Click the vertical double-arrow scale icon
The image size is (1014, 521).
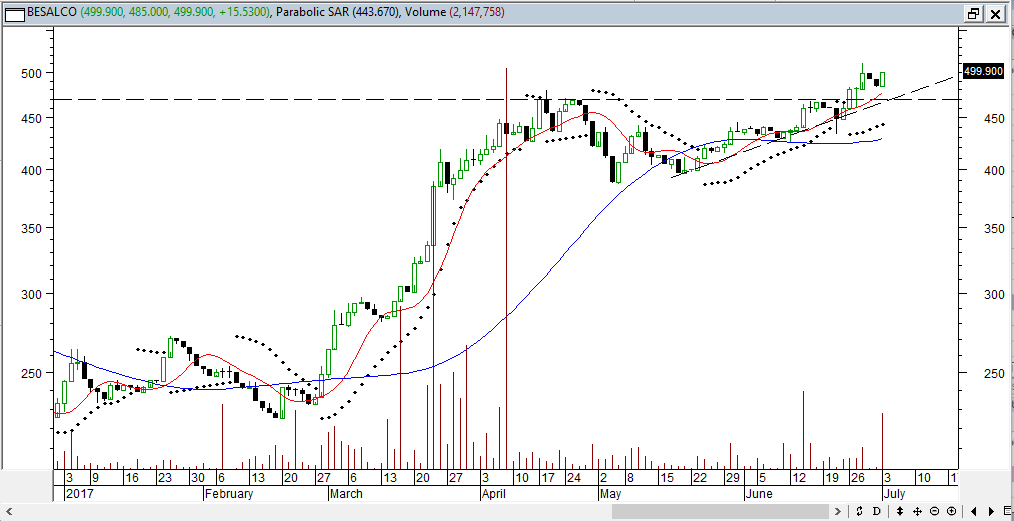point(900,511)
